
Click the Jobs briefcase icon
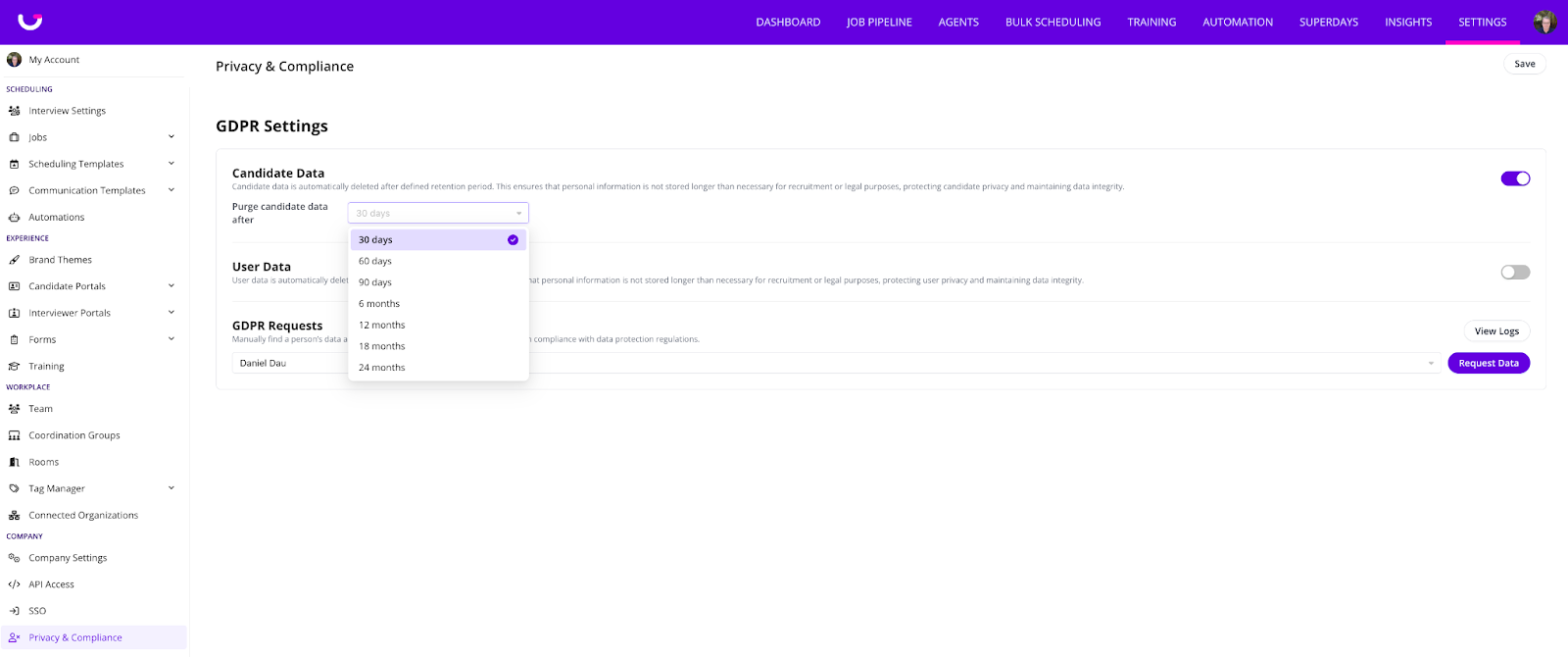pyautogui.click(x=14, y=137)
